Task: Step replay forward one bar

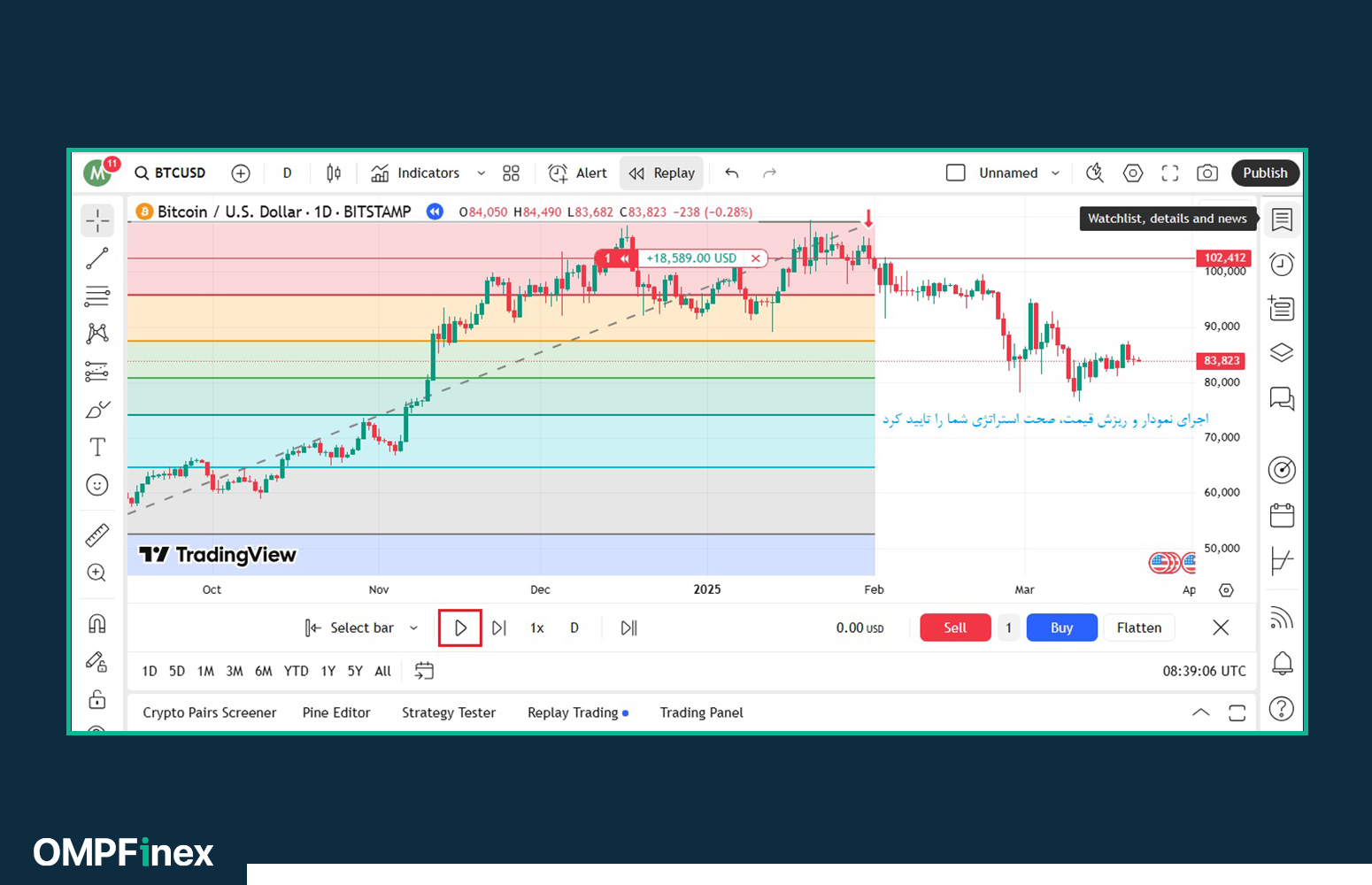Action: coord(499,627)
